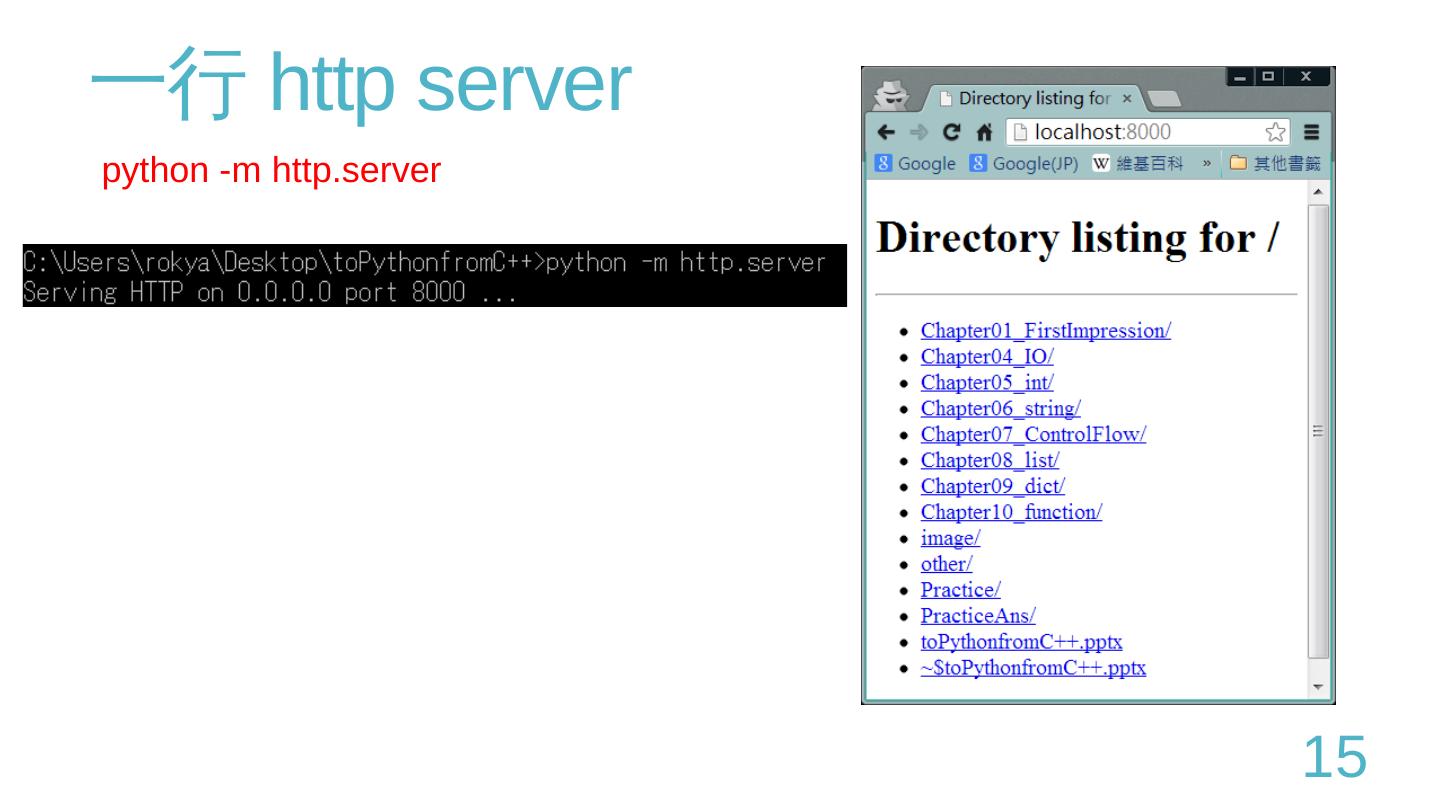Open the Chapter04_IO/ folder link

click(x=987, y=357)
